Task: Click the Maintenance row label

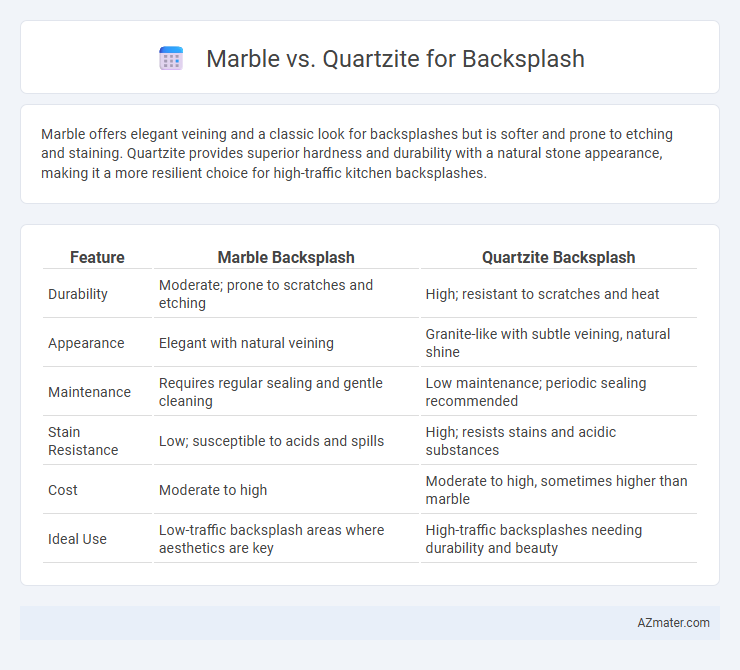Action: point(89,392)
